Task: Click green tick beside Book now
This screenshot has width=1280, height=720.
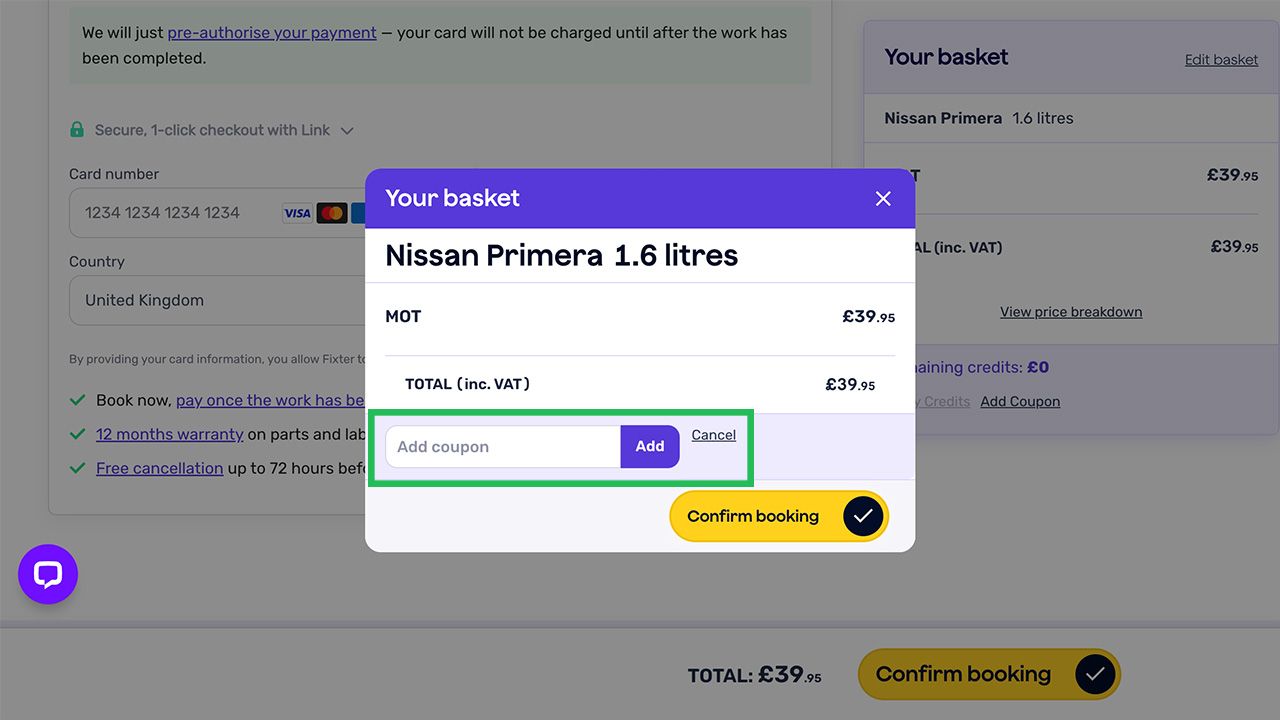Action: click(77, 400)
